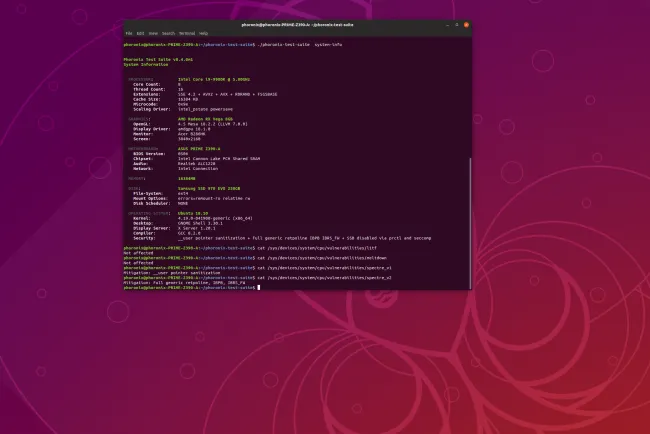650x434 pixels.
Task: Click the 'Display Driver:' label
Action: 151,129
